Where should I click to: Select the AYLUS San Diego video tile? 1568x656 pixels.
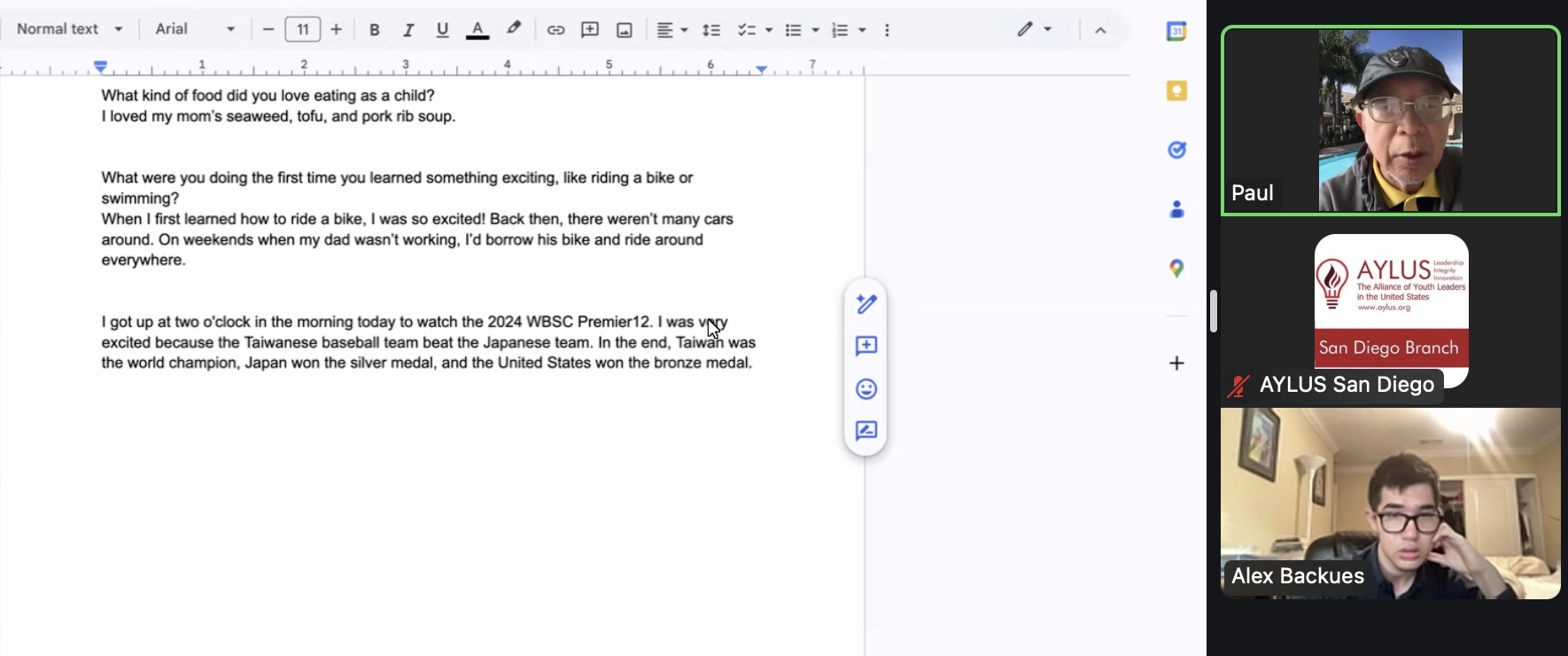click(1391, 312)
